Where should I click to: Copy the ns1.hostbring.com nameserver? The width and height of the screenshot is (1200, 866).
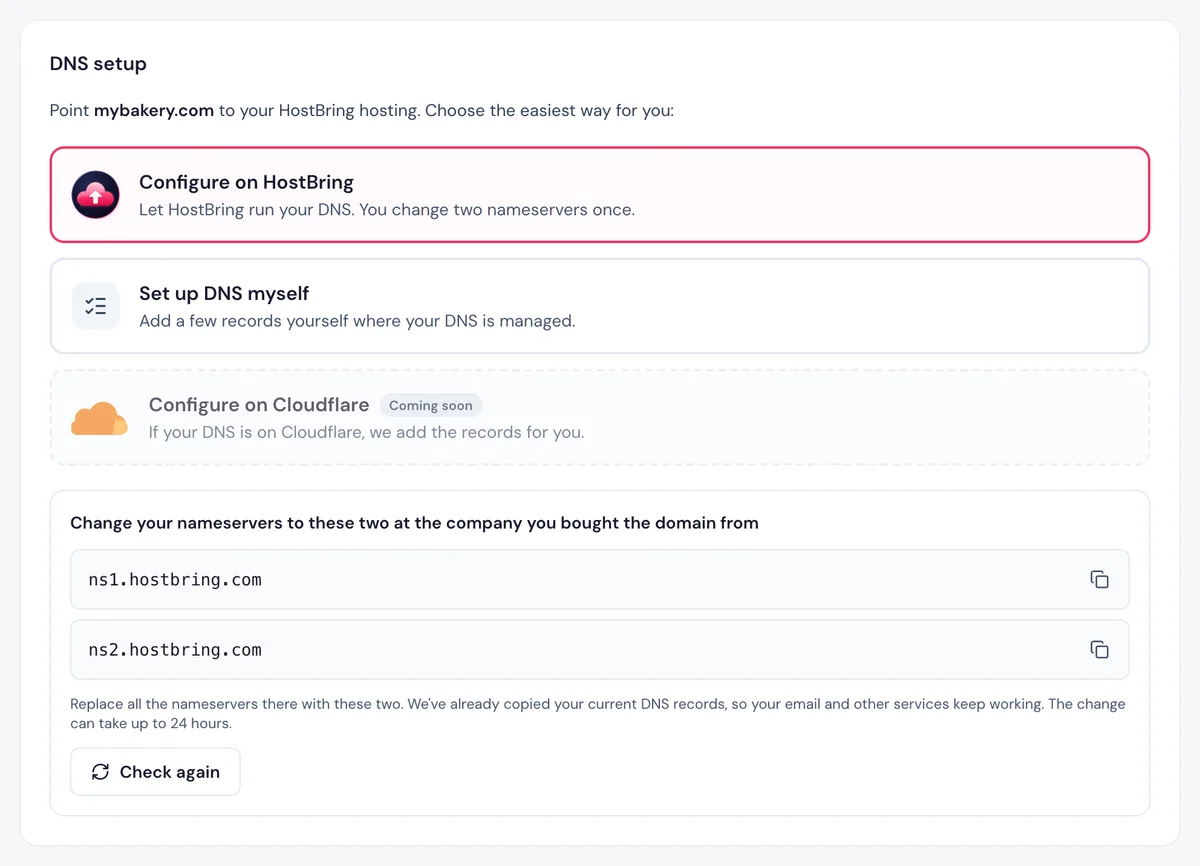[x=1099, y=580]
